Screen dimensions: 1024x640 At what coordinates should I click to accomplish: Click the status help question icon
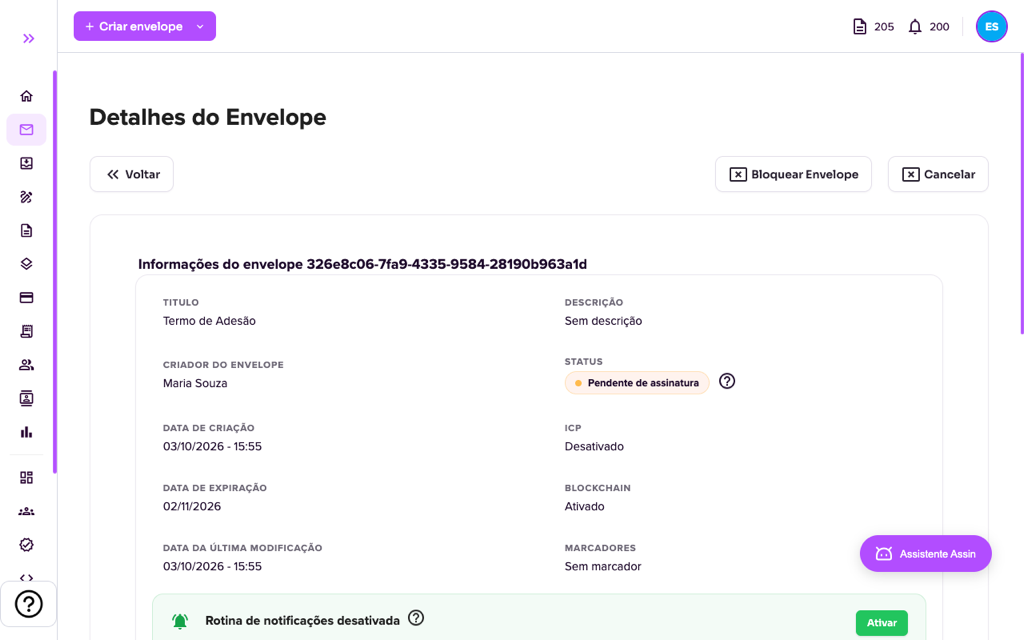(x=727, y=381)
